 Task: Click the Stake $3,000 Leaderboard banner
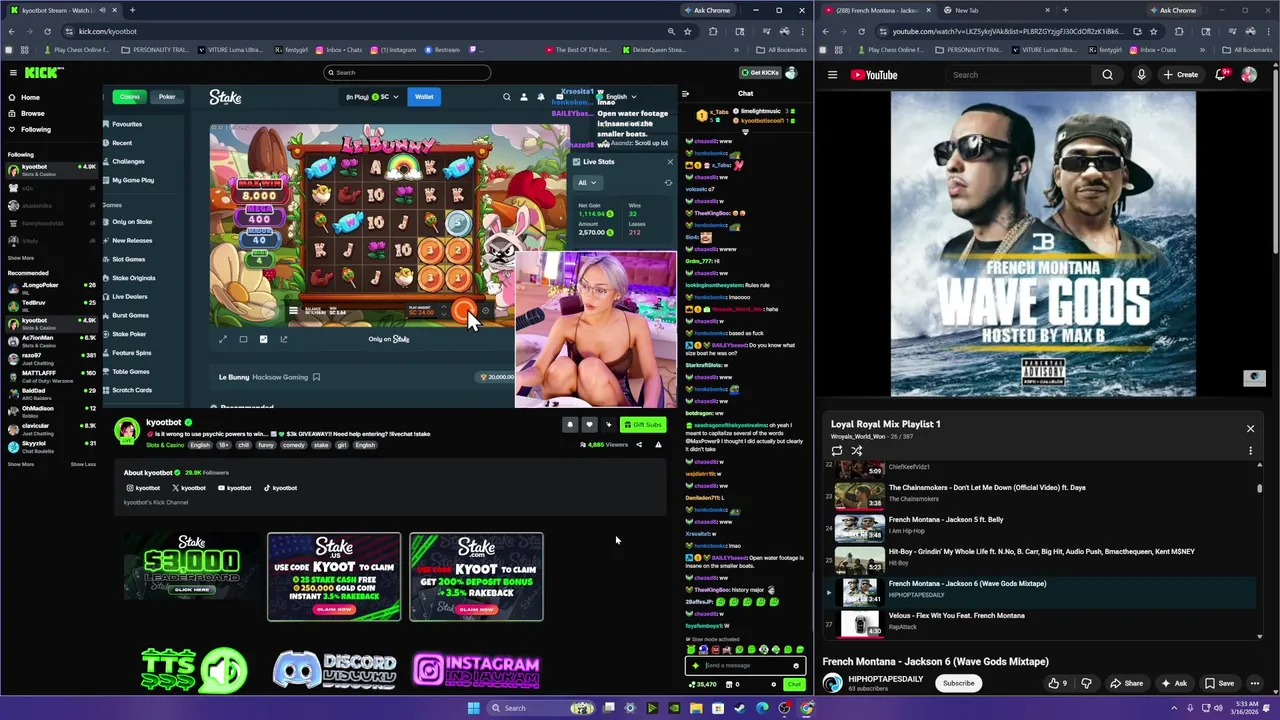pos(191,566)
